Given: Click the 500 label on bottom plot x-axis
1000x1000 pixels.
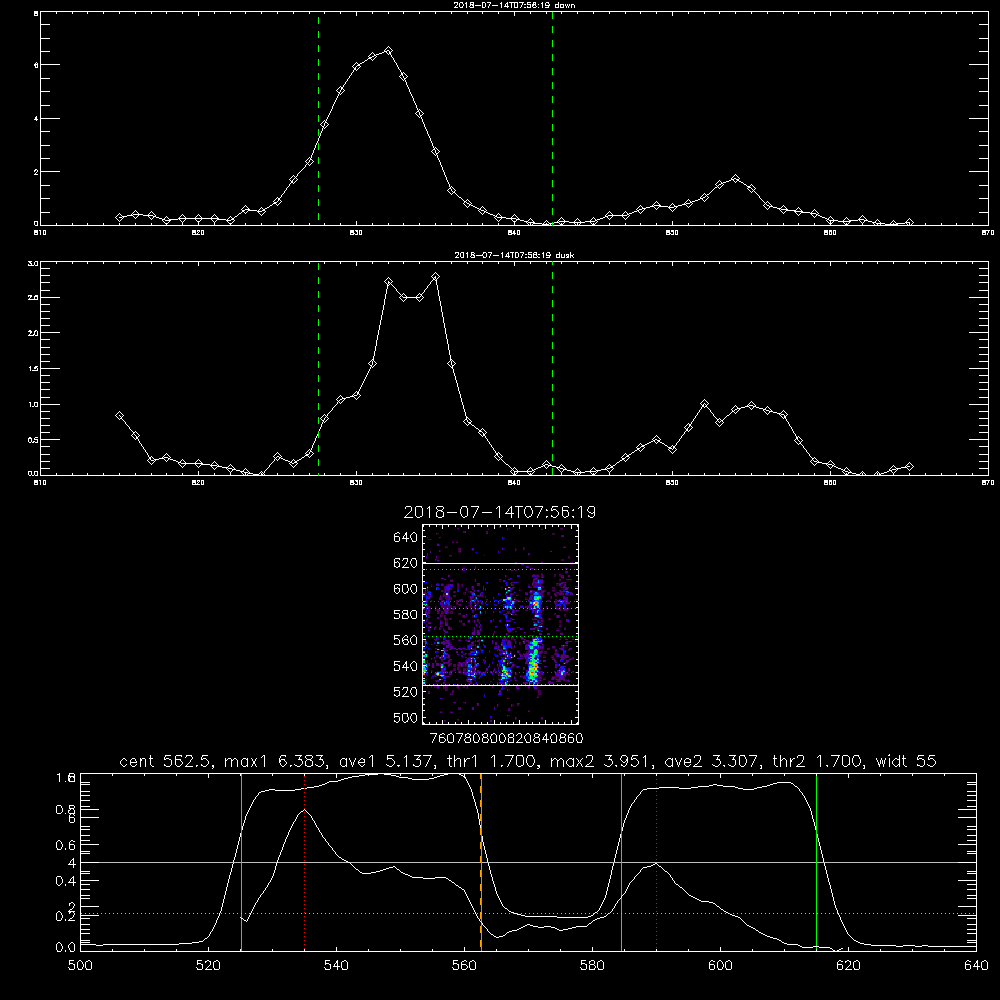Looking at the screenshot, I should [80, 966].
